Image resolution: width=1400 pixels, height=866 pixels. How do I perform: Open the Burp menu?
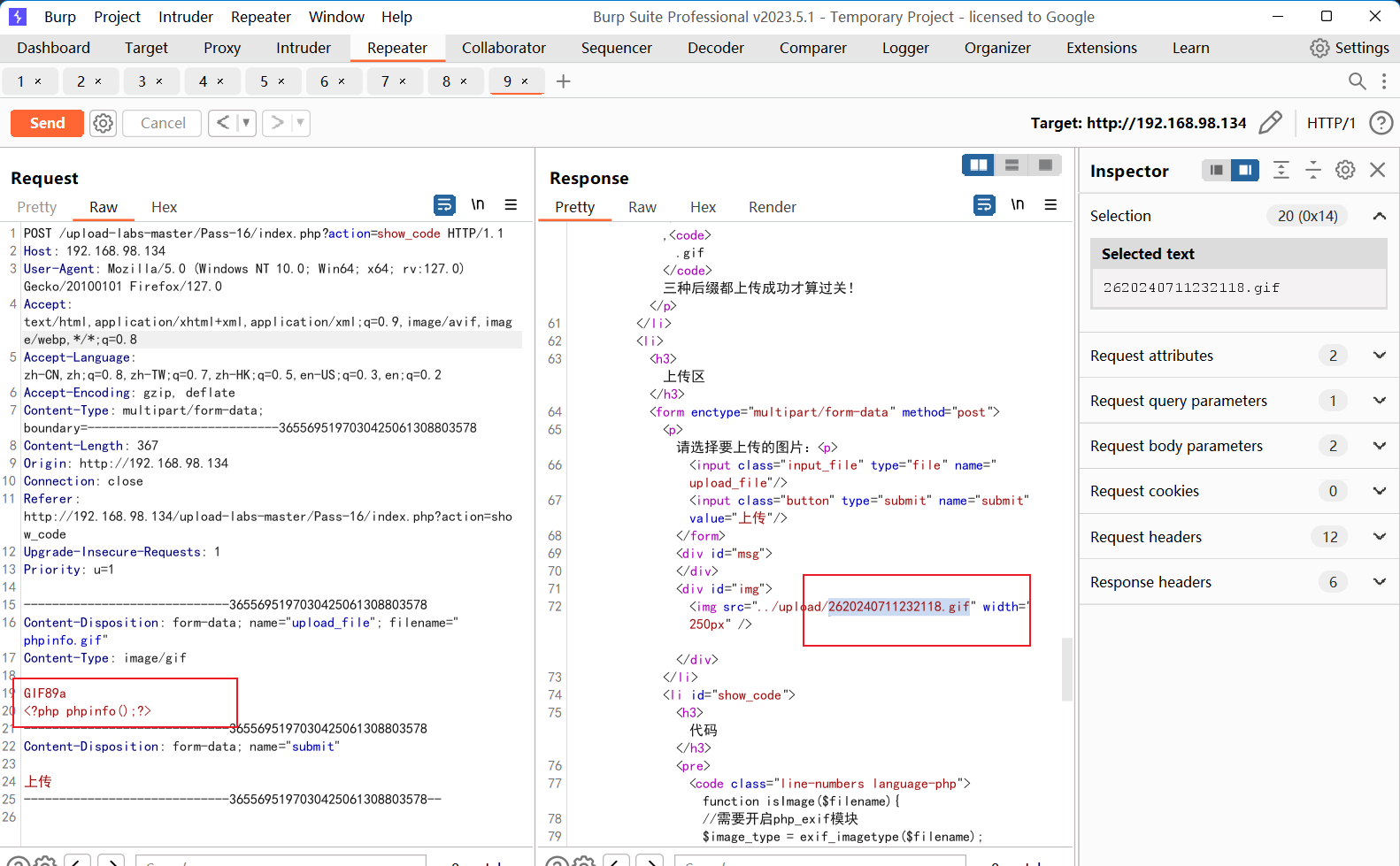pyautogui.click(x=59, y=17)
